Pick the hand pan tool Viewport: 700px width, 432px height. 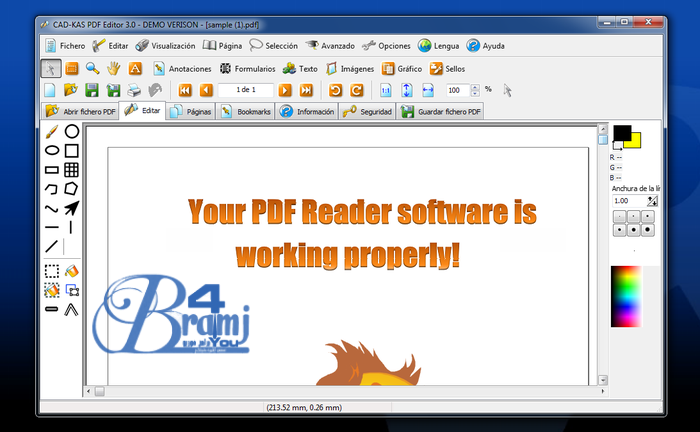pos(114,68)
